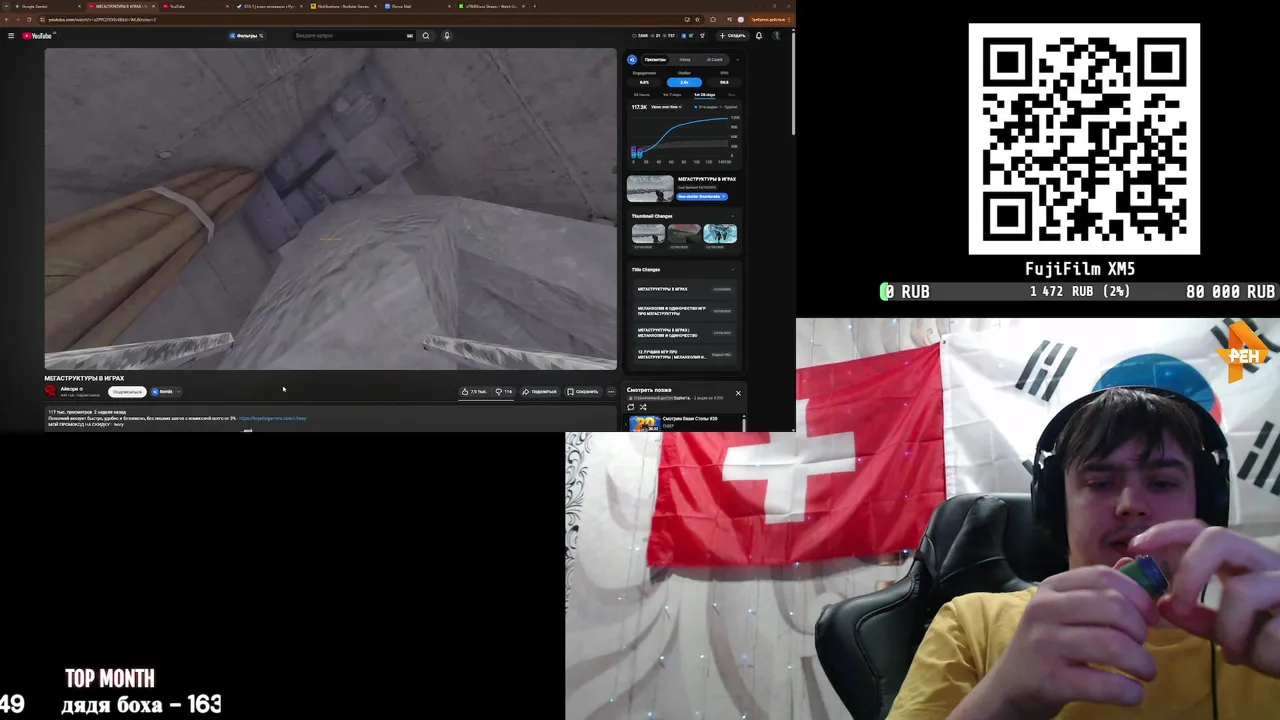Click the Aileopa channel name
Viewport: 1280px width, 720px height.
tap(70, 388)
